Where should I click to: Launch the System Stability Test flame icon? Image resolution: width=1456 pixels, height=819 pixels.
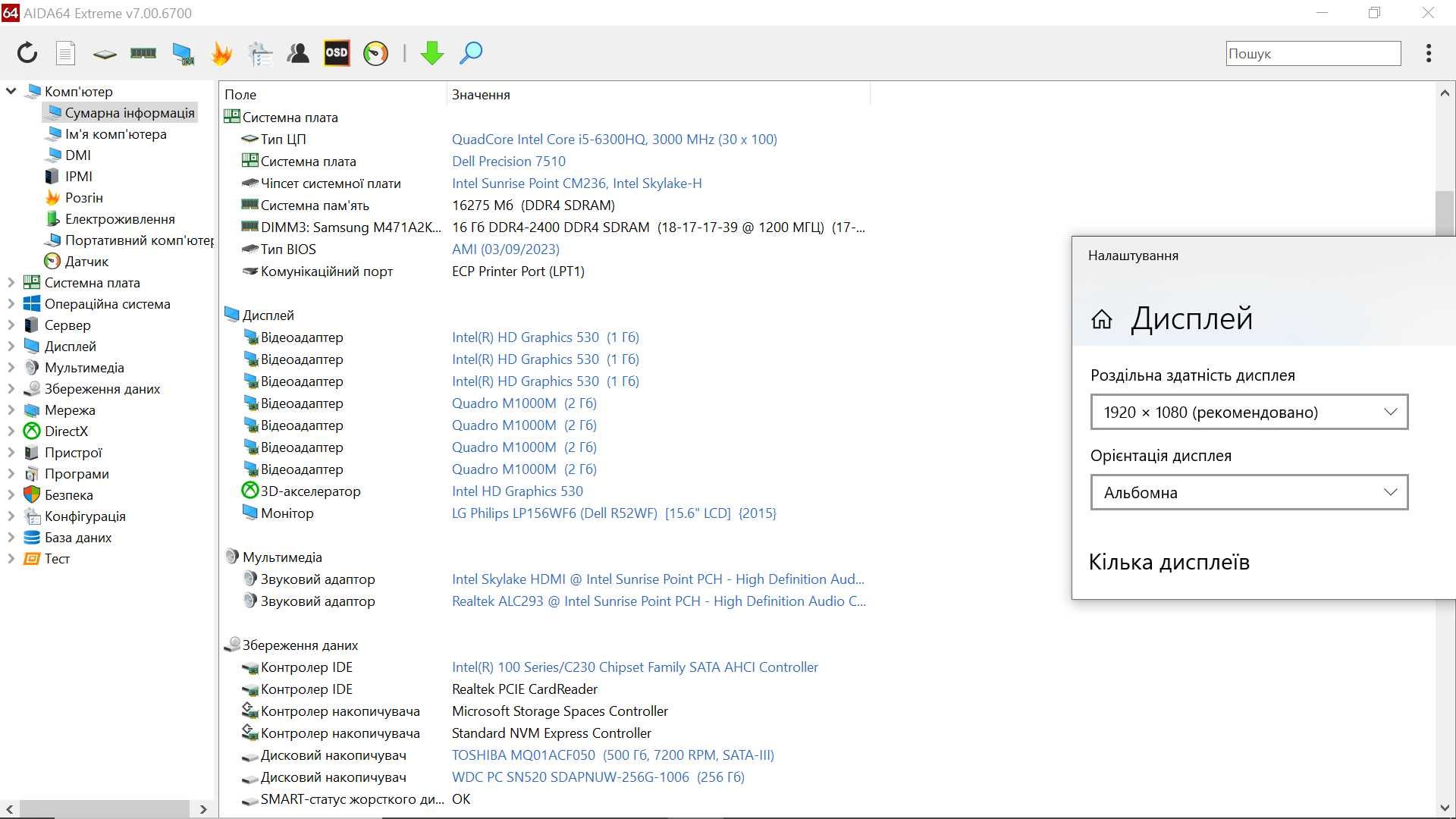point(221,53)
